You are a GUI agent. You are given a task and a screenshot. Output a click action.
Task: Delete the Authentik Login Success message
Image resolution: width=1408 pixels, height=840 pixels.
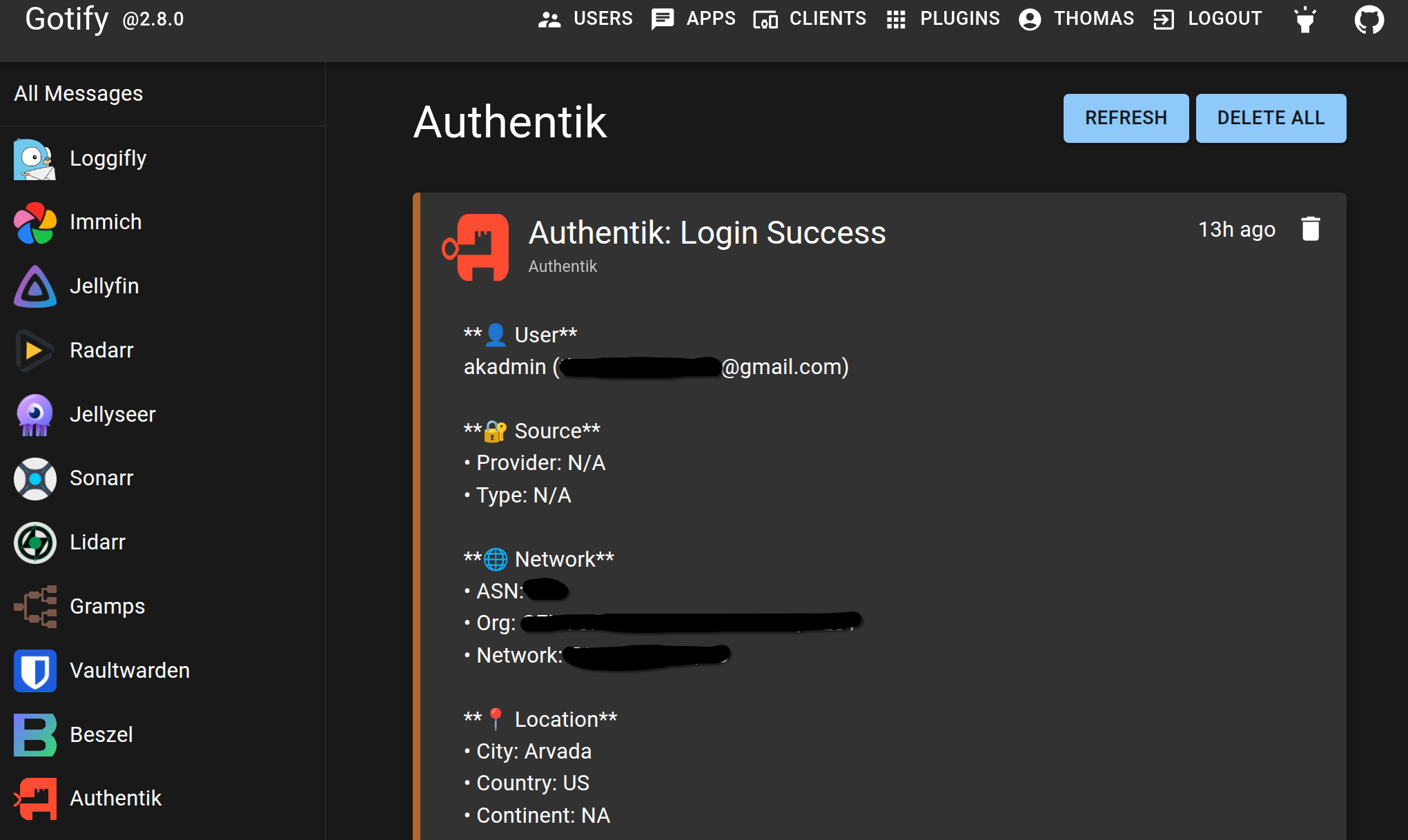pos(1310,228)
